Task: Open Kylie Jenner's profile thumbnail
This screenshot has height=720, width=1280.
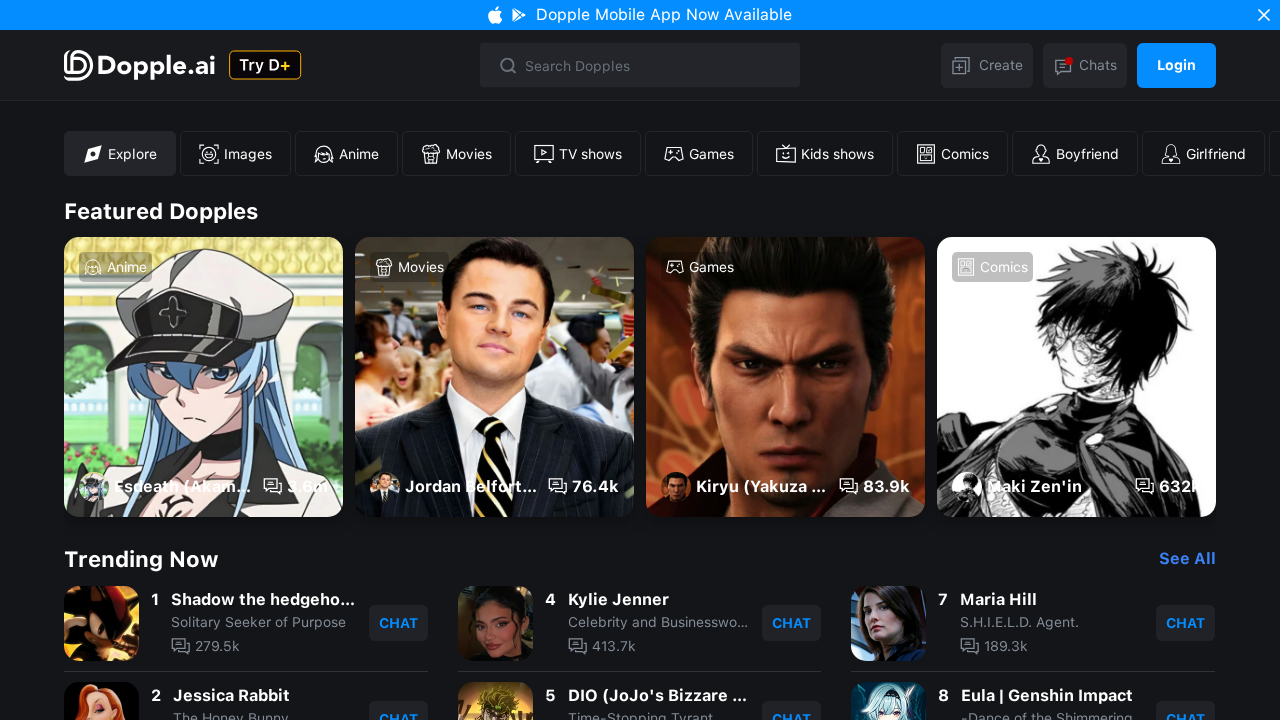Action: coord(495,623)
